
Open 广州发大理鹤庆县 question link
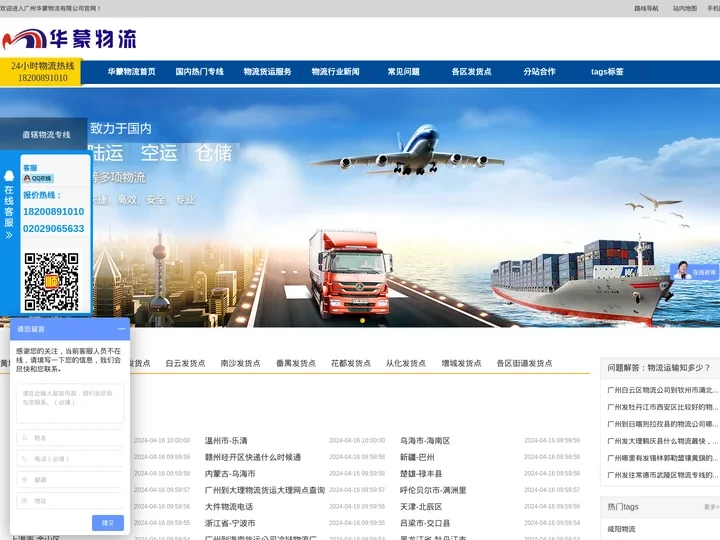[x=663, y=441]
